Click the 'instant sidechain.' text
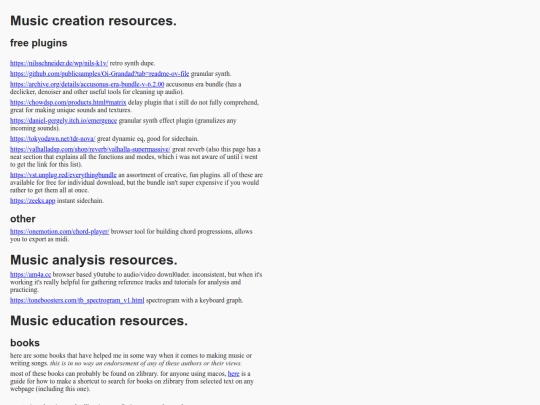This screenshot has height=405, width=540. (80, 200)
